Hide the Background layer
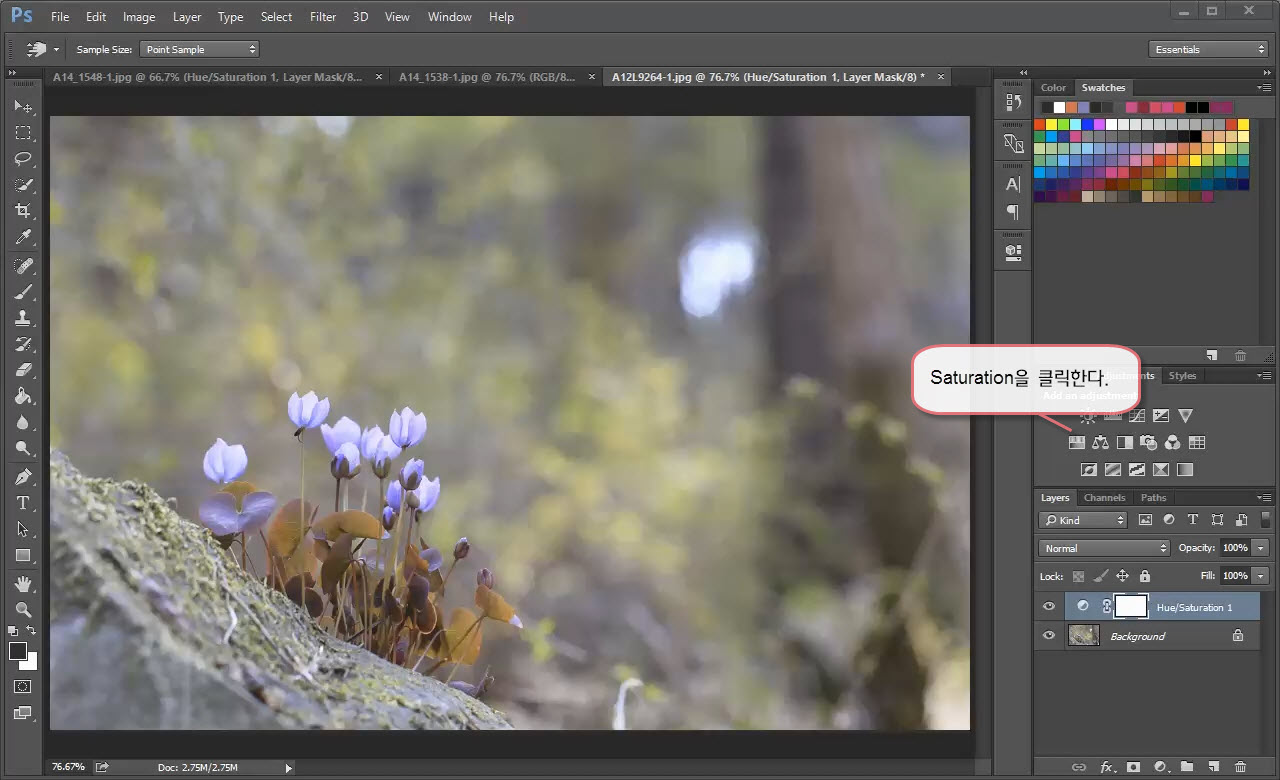This screenshot has height=780, width=1280. pyautogui.click(x=1048, y=635)
